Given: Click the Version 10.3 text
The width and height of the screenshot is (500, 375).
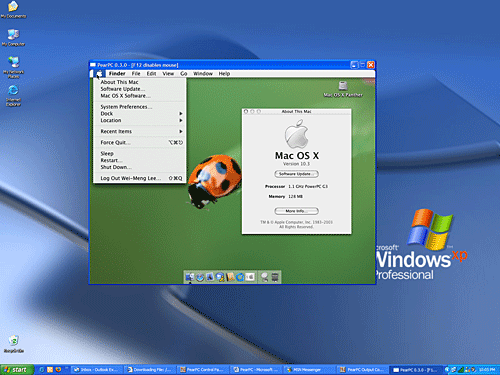Looking at the screenshot, I should tap(296, 164).
